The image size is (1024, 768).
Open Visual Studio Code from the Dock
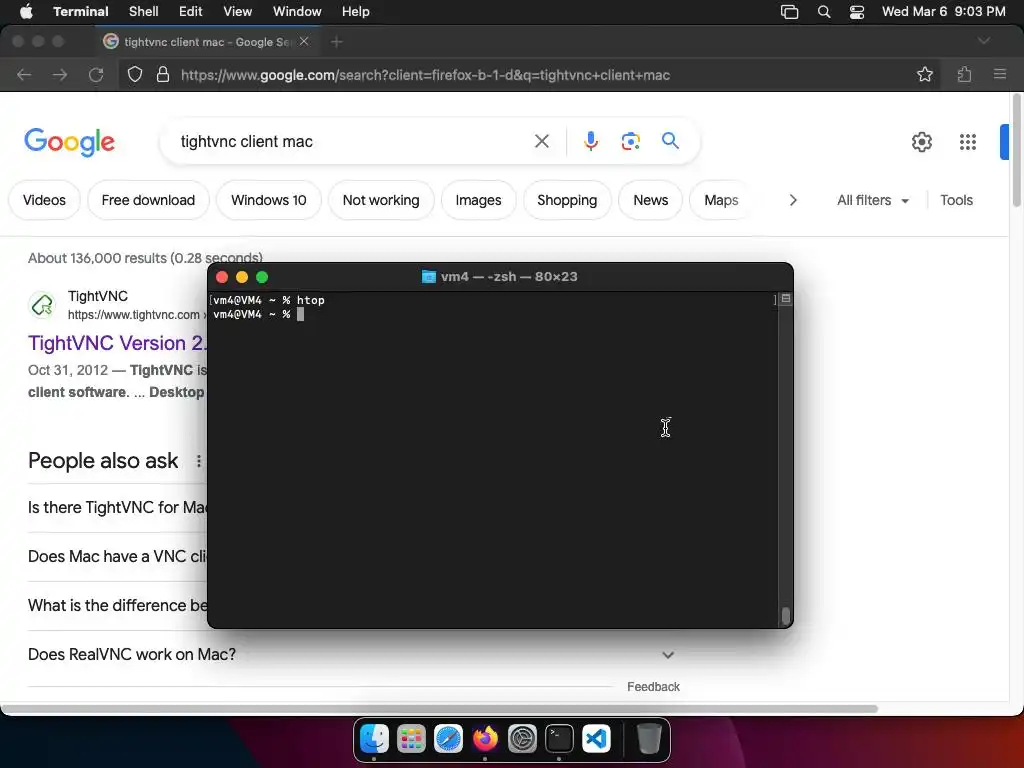(x=596, y=739)
